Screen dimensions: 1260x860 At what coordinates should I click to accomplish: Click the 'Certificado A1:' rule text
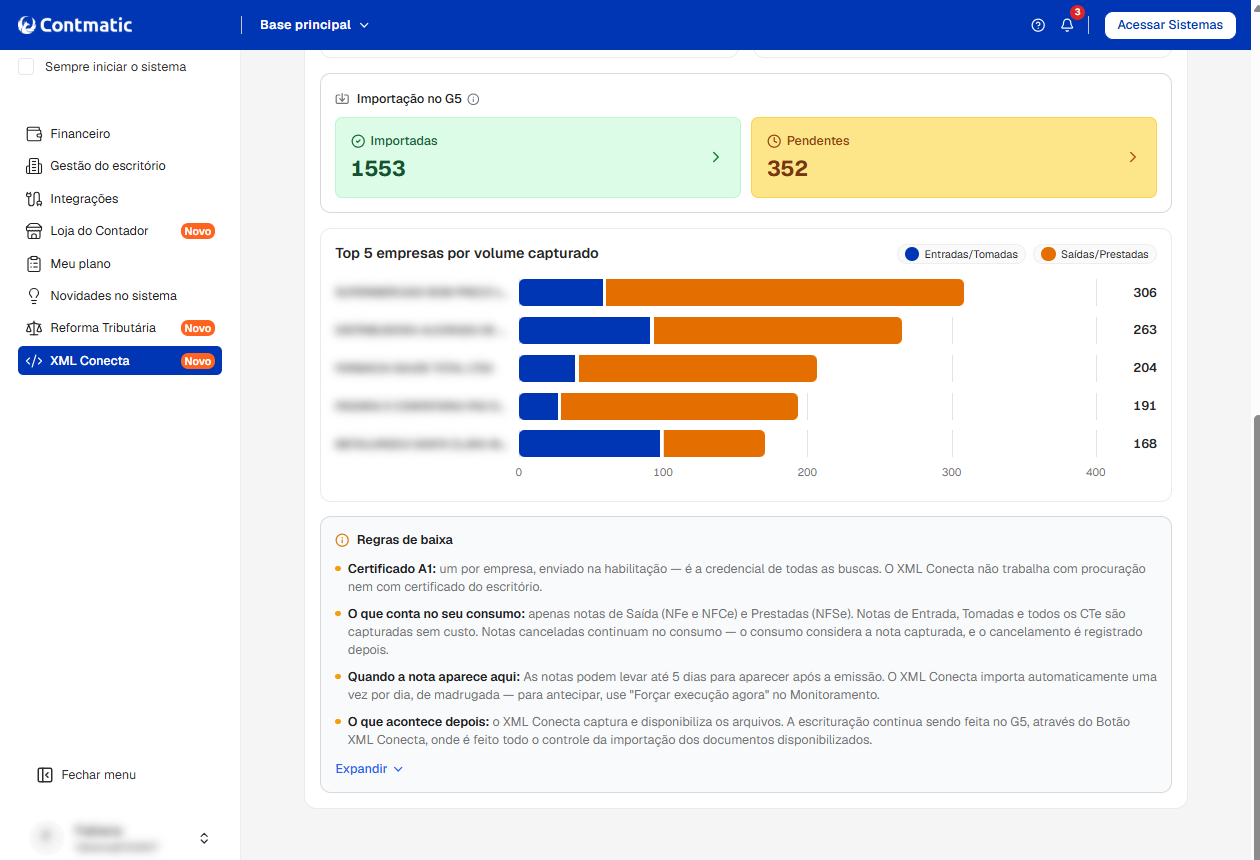coord(392,569)
